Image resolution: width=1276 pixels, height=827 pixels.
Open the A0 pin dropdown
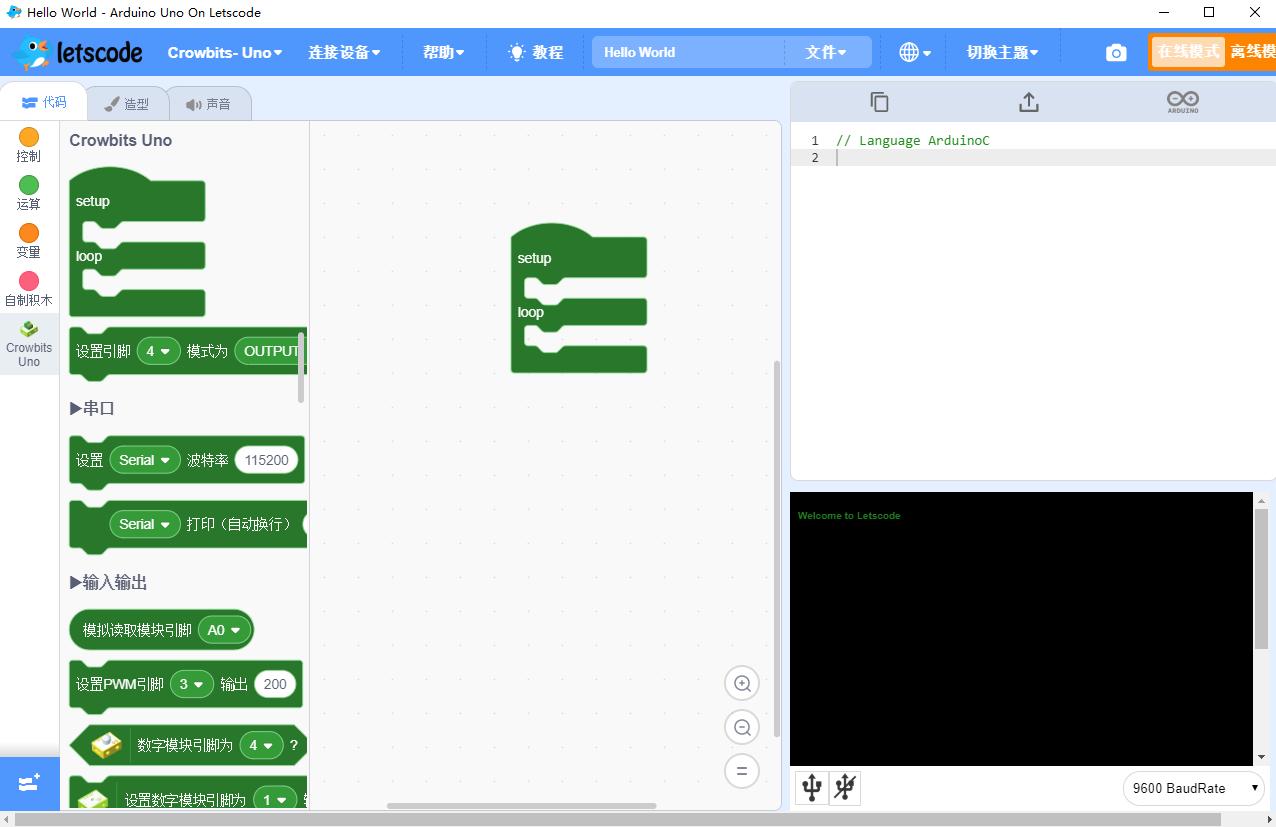[225, 630]
